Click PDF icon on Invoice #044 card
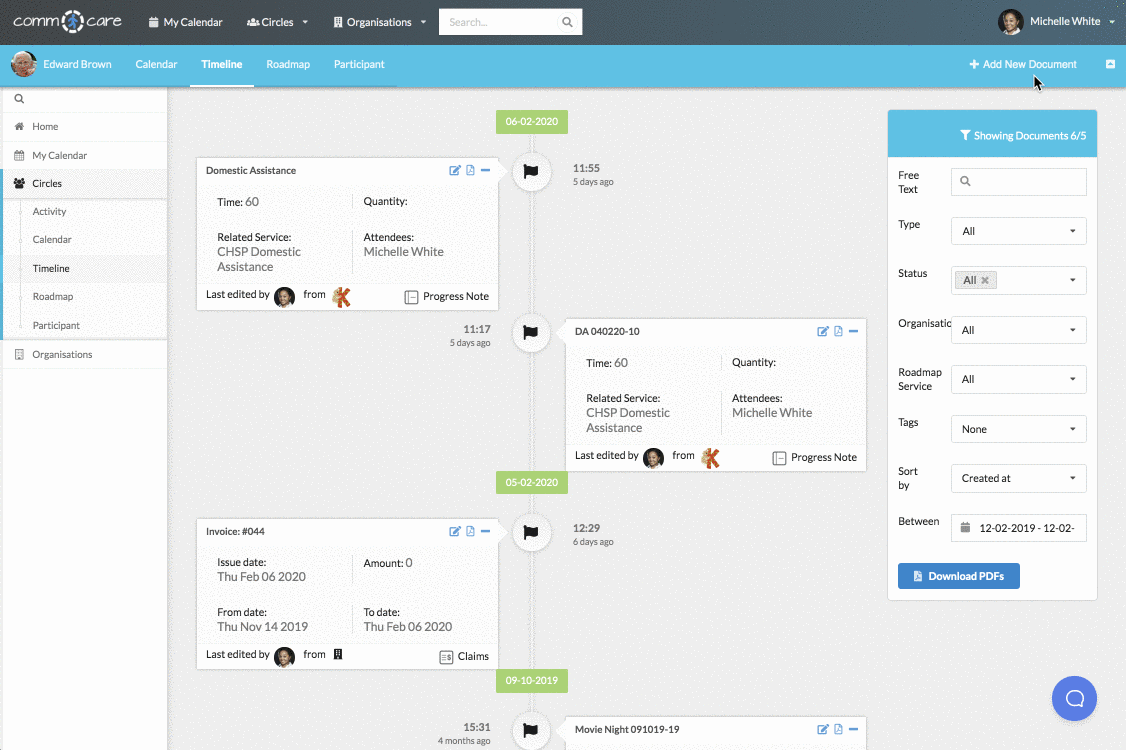Screen dimensions: 1126x750 (470, 531)
